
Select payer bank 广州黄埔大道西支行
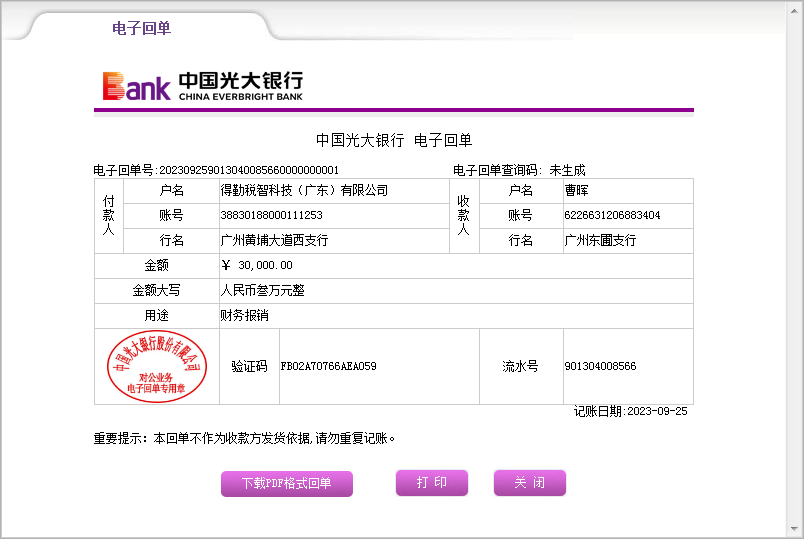pos(274,241)
